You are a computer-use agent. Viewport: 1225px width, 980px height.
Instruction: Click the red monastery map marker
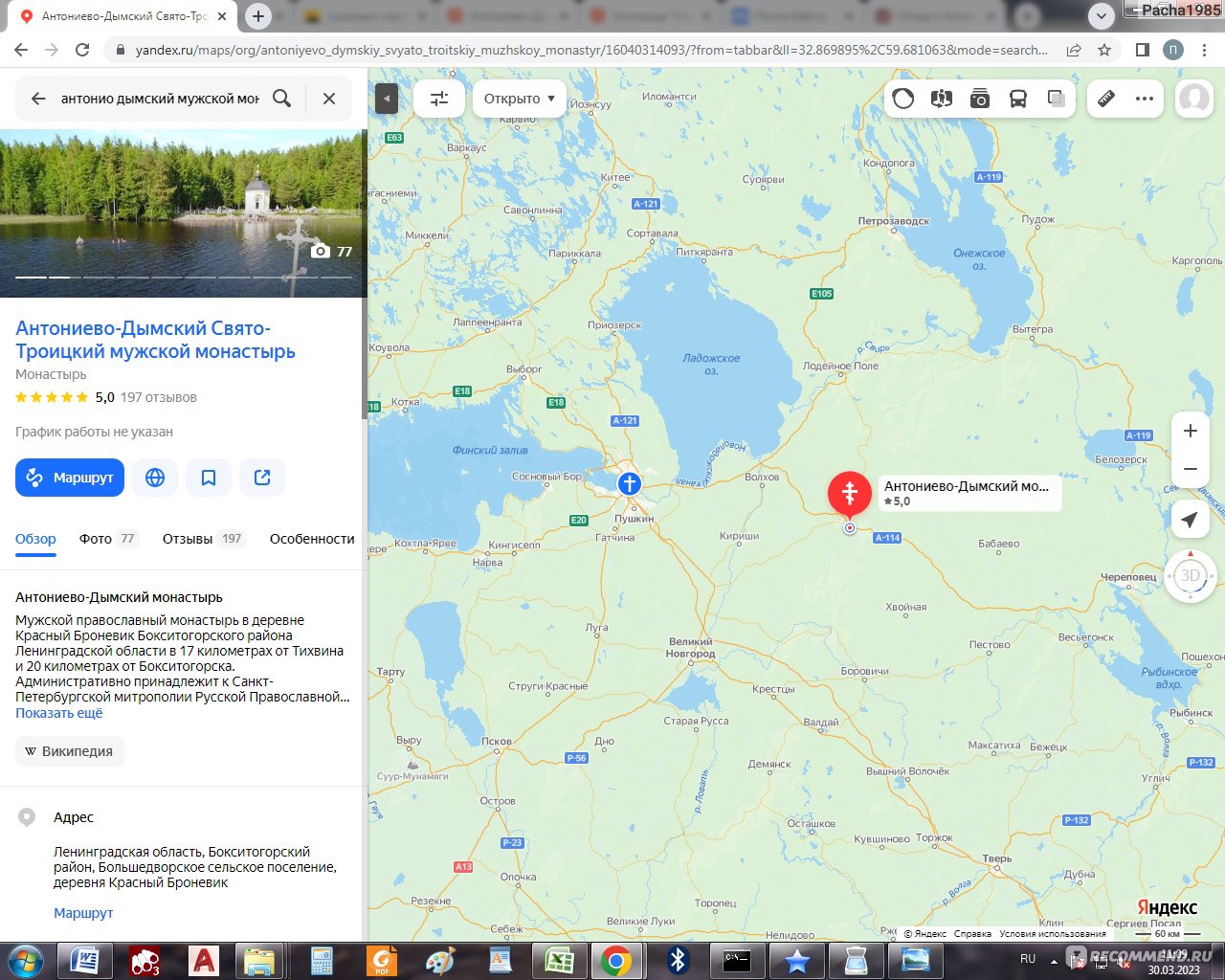849,494
